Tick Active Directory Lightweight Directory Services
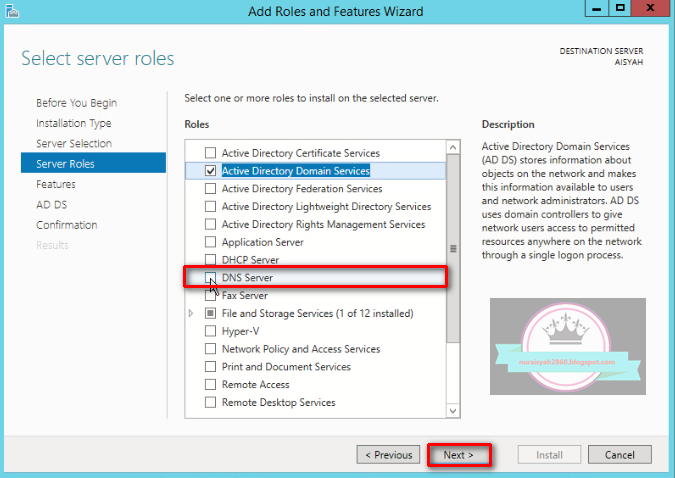 pos(210,206)
